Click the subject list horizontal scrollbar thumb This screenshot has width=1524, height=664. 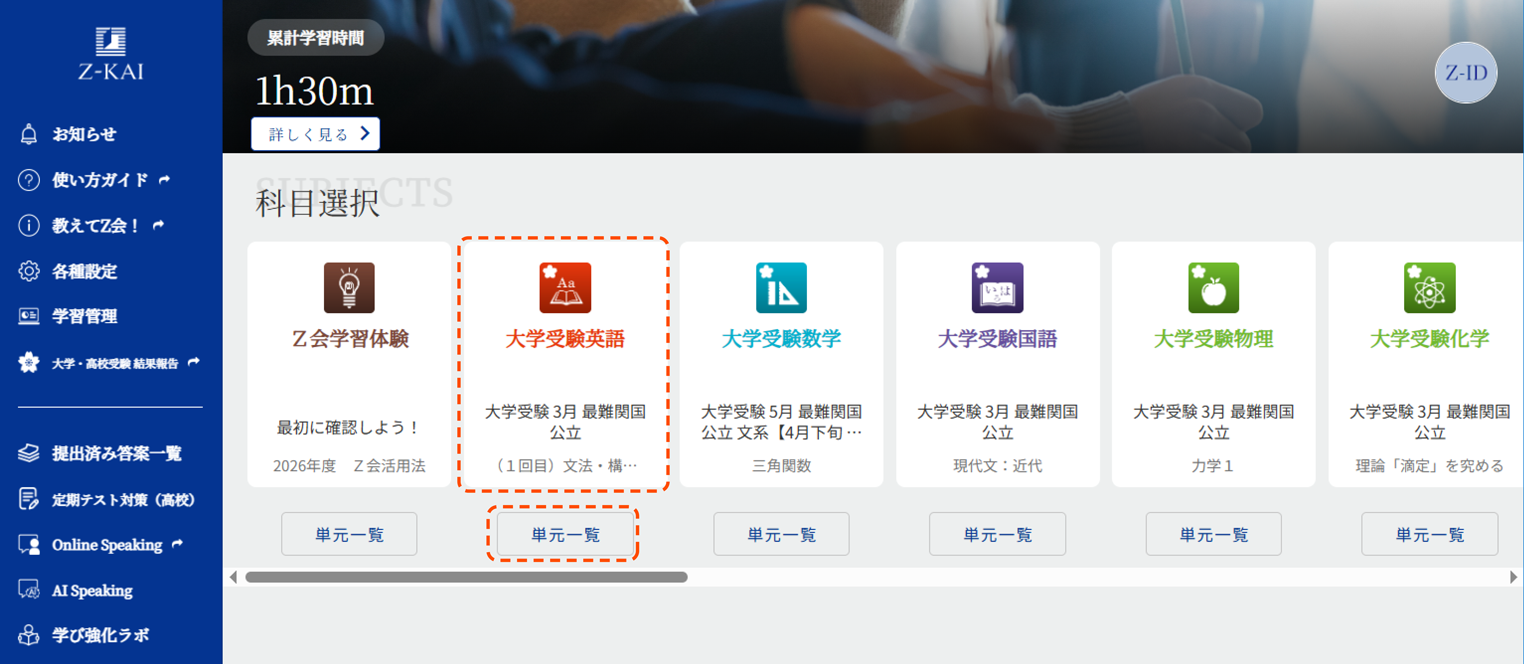466,577
